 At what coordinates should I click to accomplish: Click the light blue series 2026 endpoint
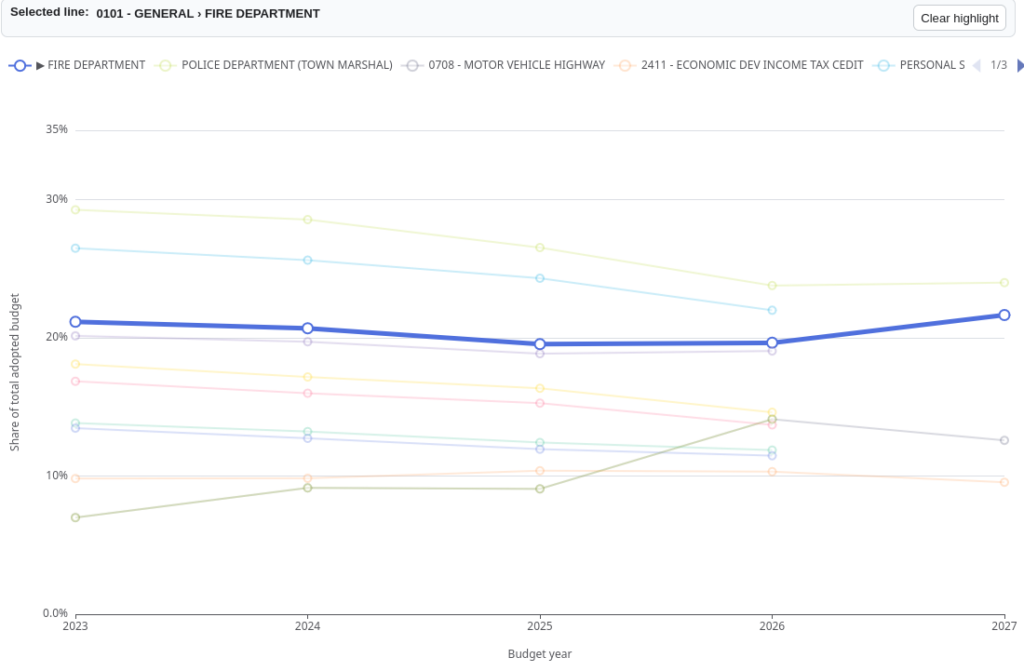[772, 310]
